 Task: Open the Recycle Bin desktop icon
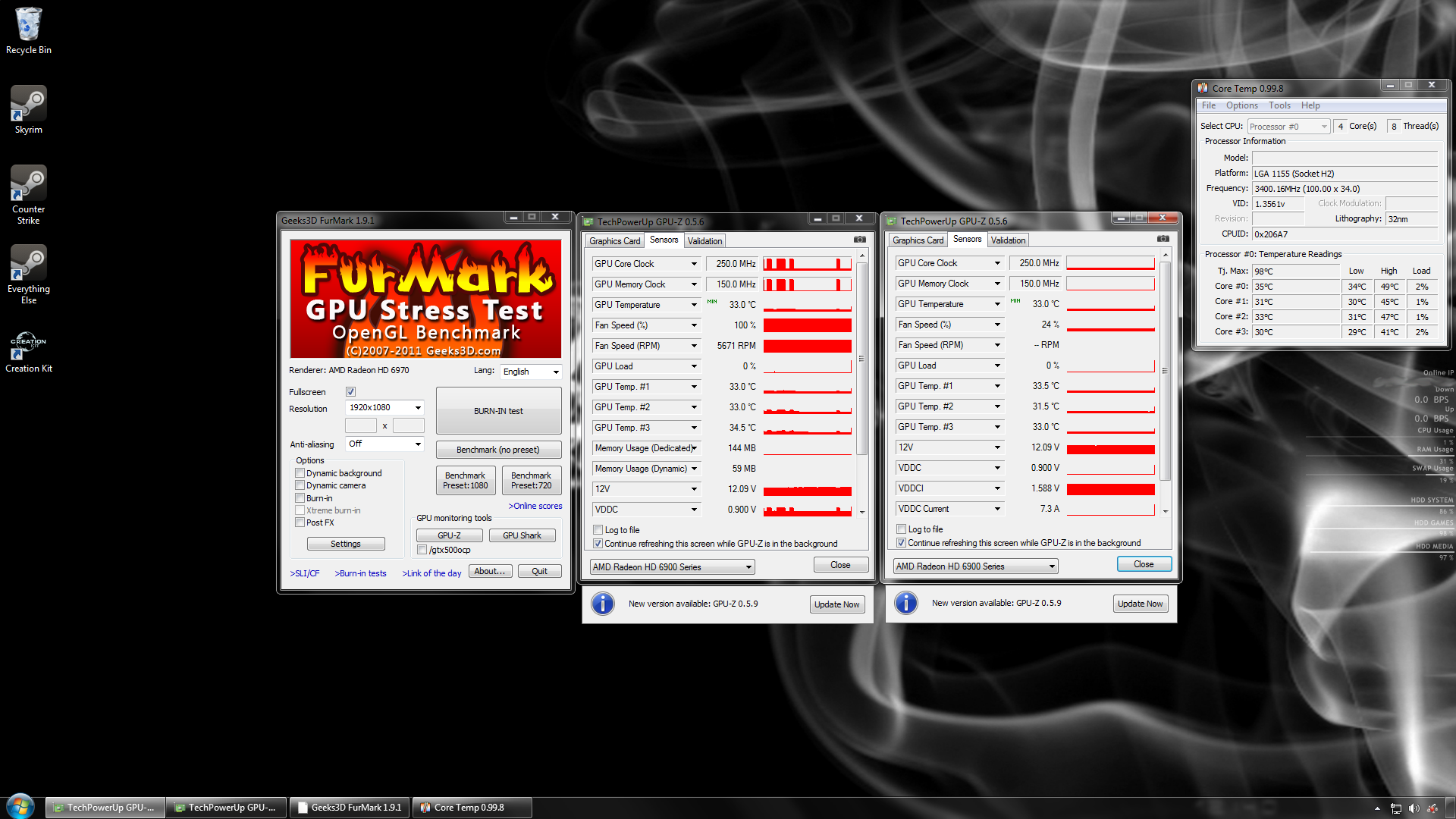(28, 30)
